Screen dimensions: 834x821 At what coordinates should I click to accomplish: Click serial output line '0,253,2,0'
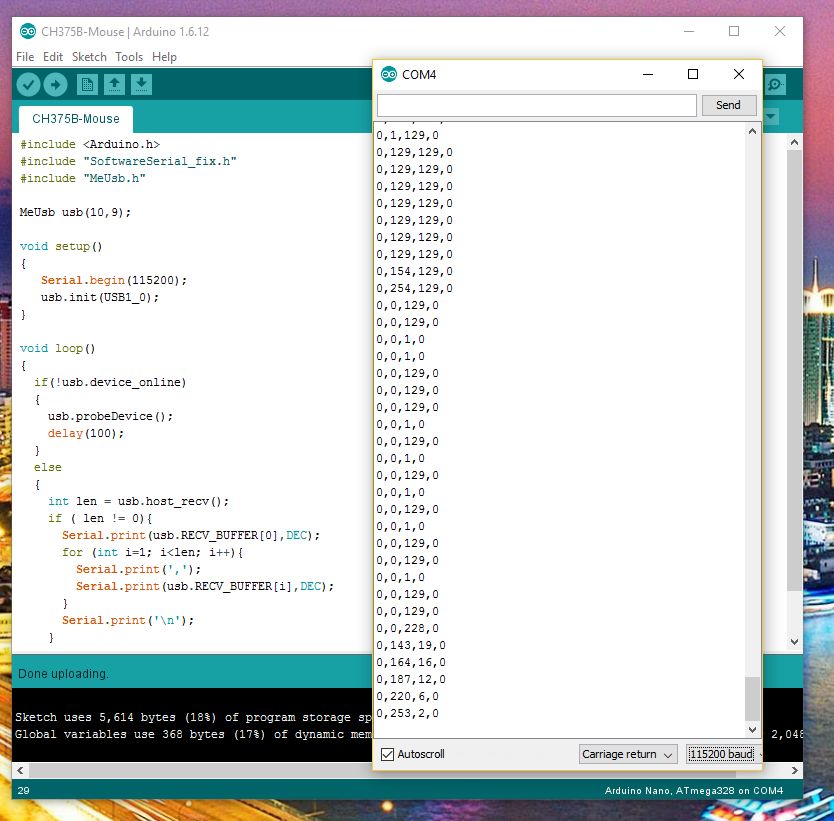[x=407, y=714]
